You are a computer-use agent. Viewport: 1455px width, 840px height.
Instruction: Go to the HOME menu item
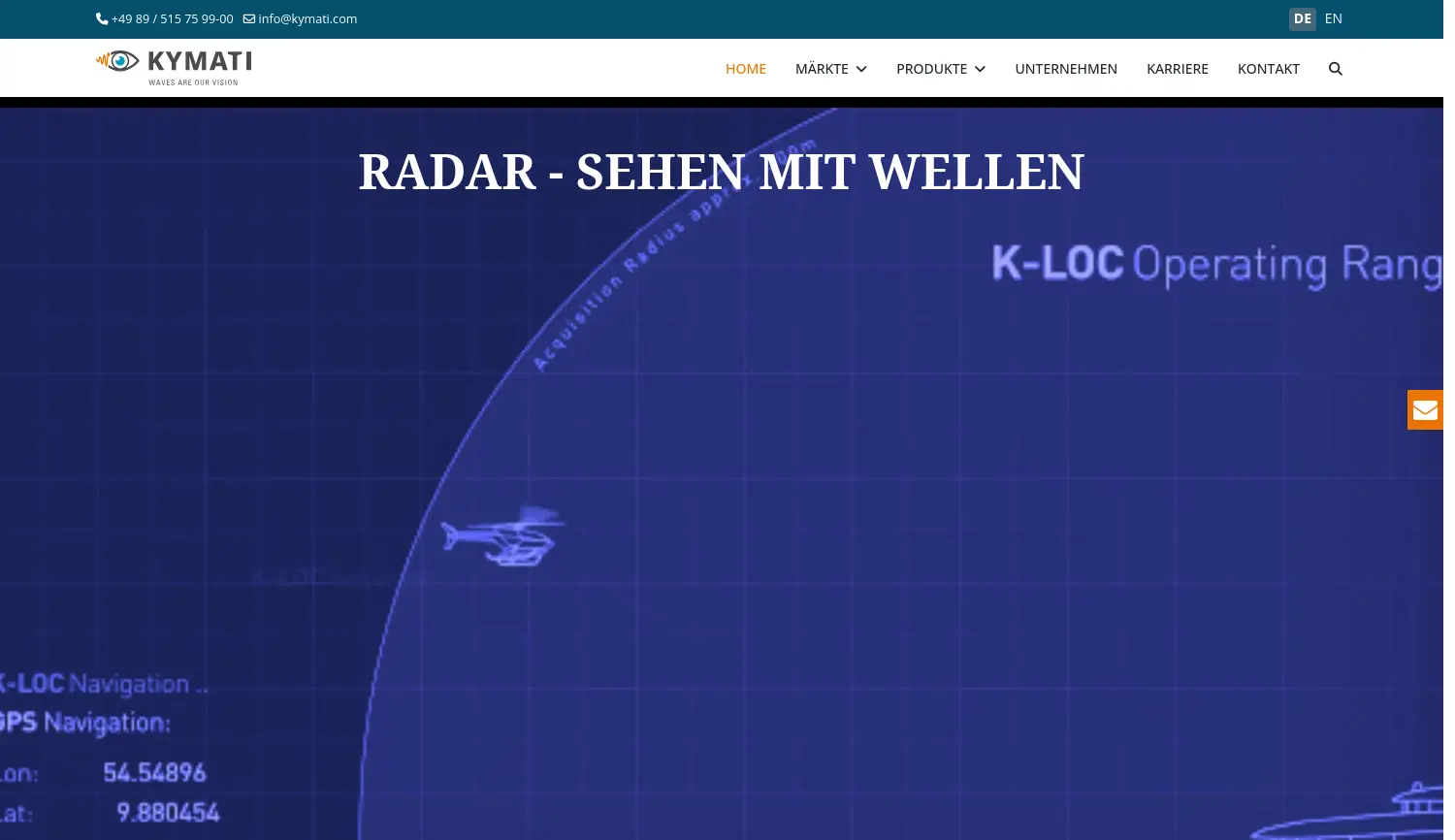click(745, 69)
